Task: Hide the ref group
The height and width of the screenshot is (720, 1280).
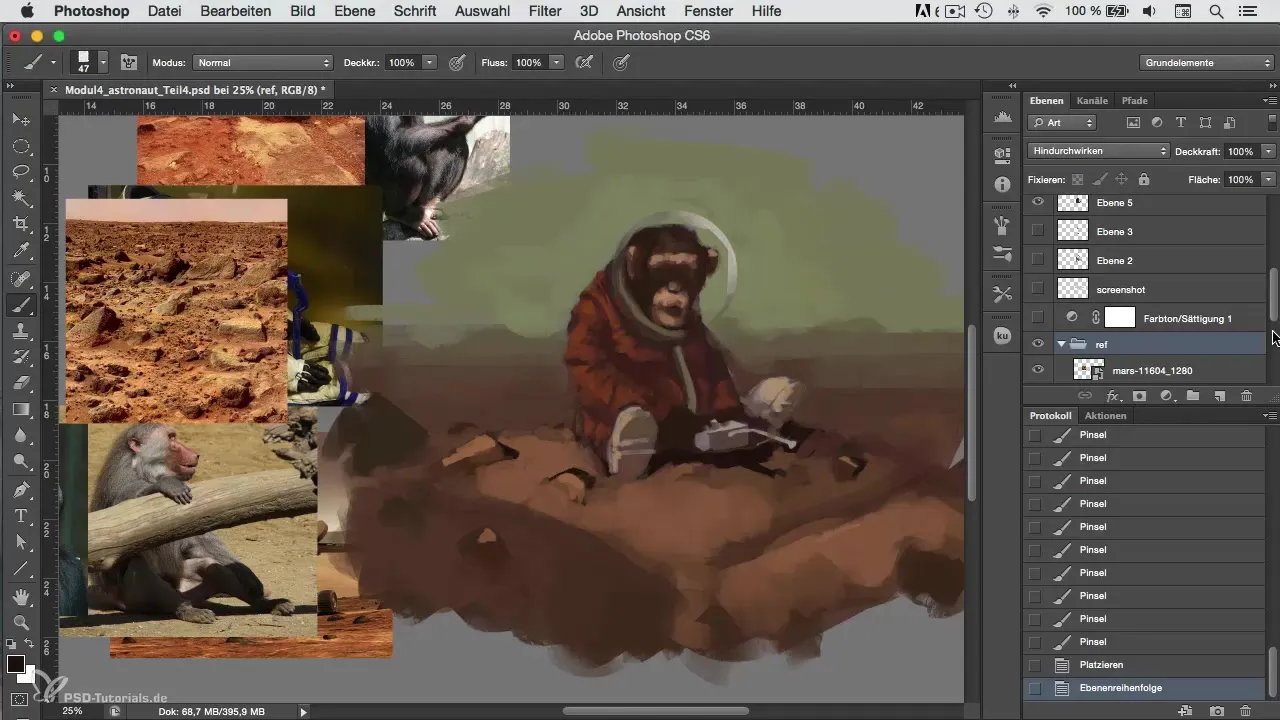Action: pos(1038,344)
